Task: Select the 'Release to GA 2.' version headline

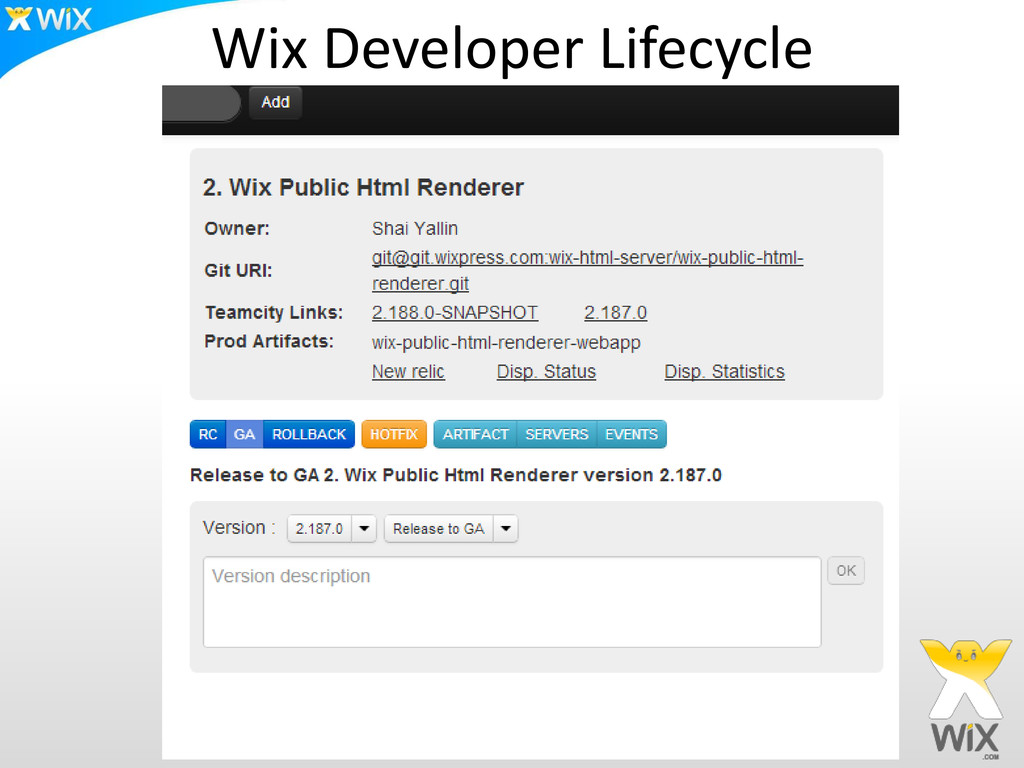Action: click(456, 475)
